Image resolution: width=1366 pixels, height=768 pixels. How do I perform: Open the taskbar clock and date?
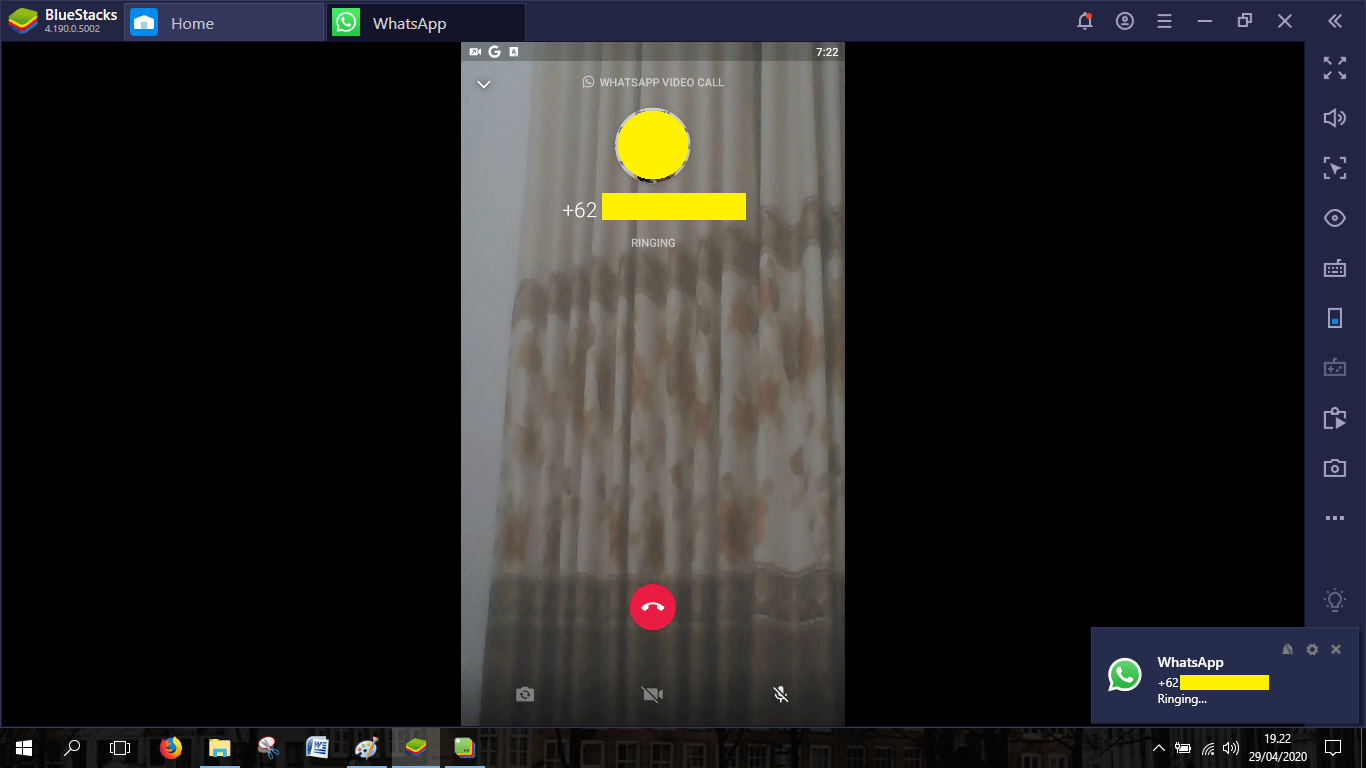click(1277, 747)
